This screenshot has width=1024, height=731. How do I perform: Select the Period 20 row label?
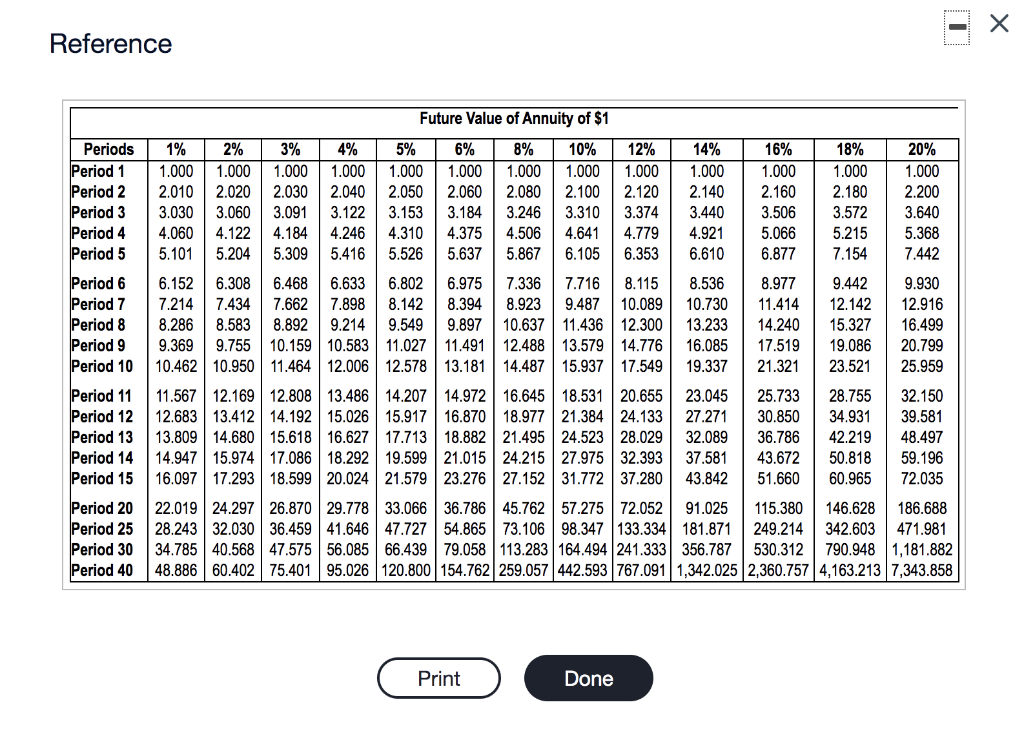point(102,508)
